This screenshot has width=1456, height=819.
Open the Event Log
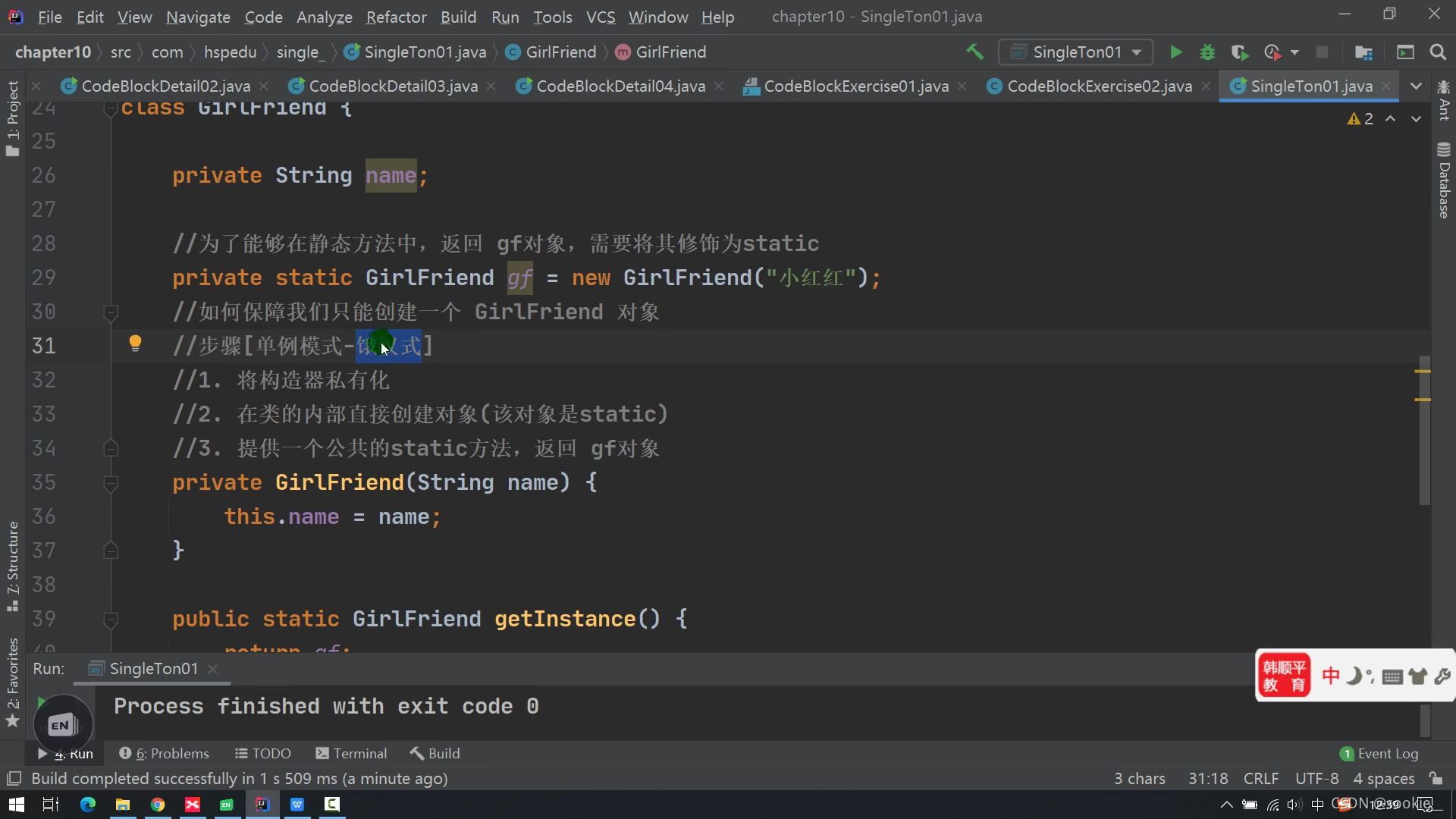click(1379, 753)
